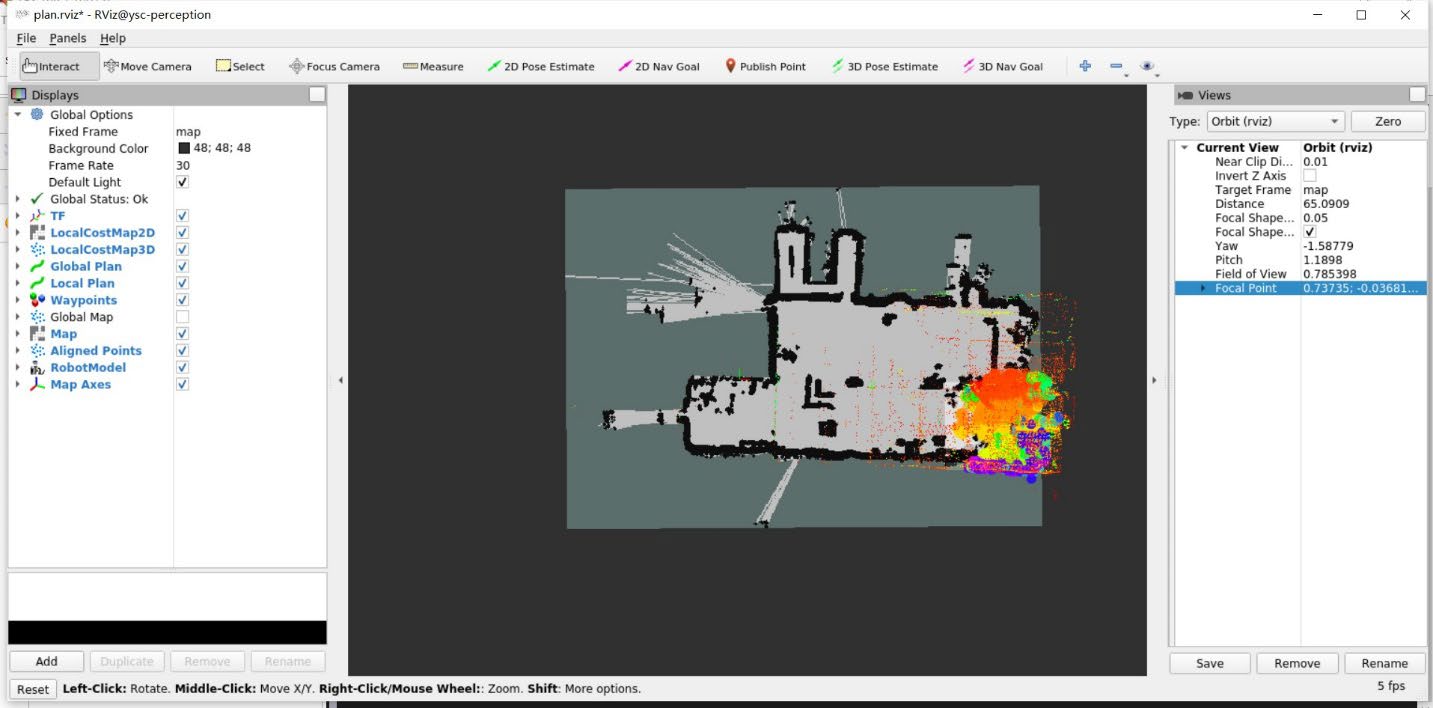Toggle the Default Light checkbox
Viewport: 1433px width, 708px height.
tap(182, 182)
